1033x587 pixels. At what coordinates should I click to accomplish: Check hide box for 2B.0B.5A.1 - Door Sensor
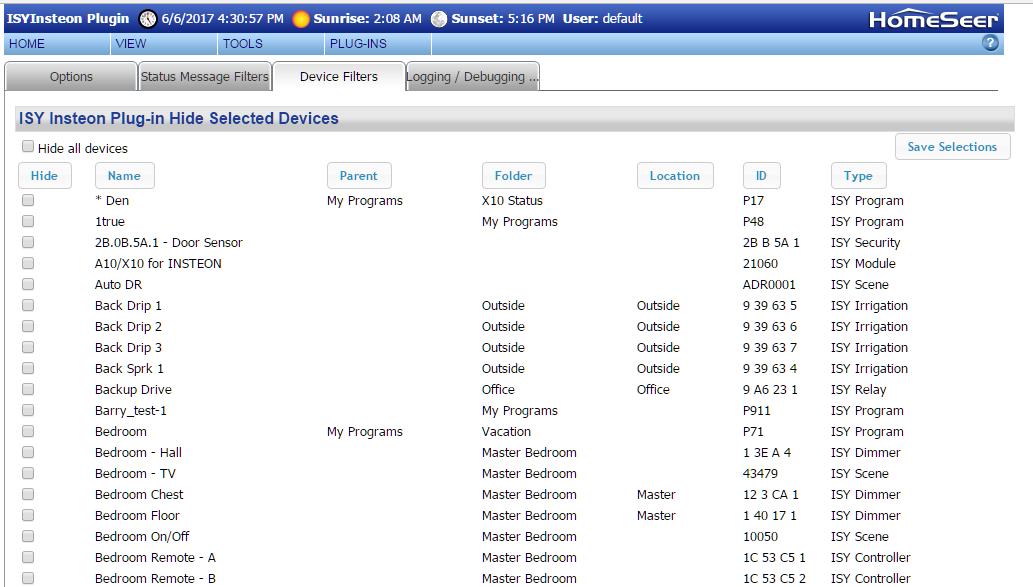pos(28,242)
